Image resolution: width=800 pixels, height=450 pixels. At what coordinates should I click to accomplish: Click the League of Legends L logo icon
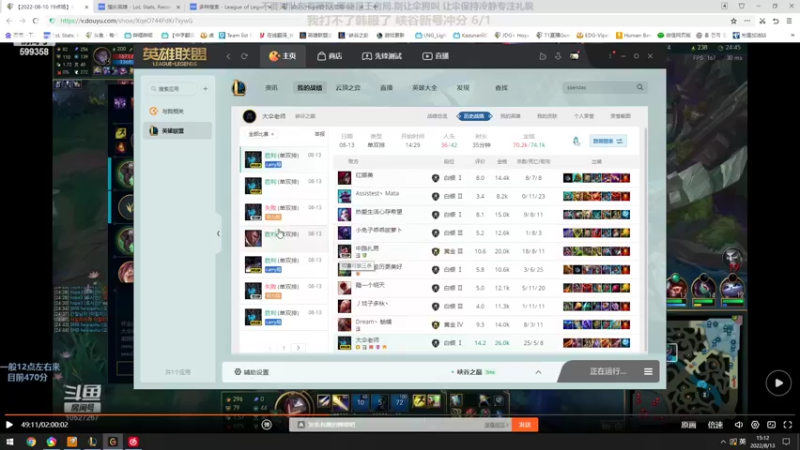click(239, 88)
